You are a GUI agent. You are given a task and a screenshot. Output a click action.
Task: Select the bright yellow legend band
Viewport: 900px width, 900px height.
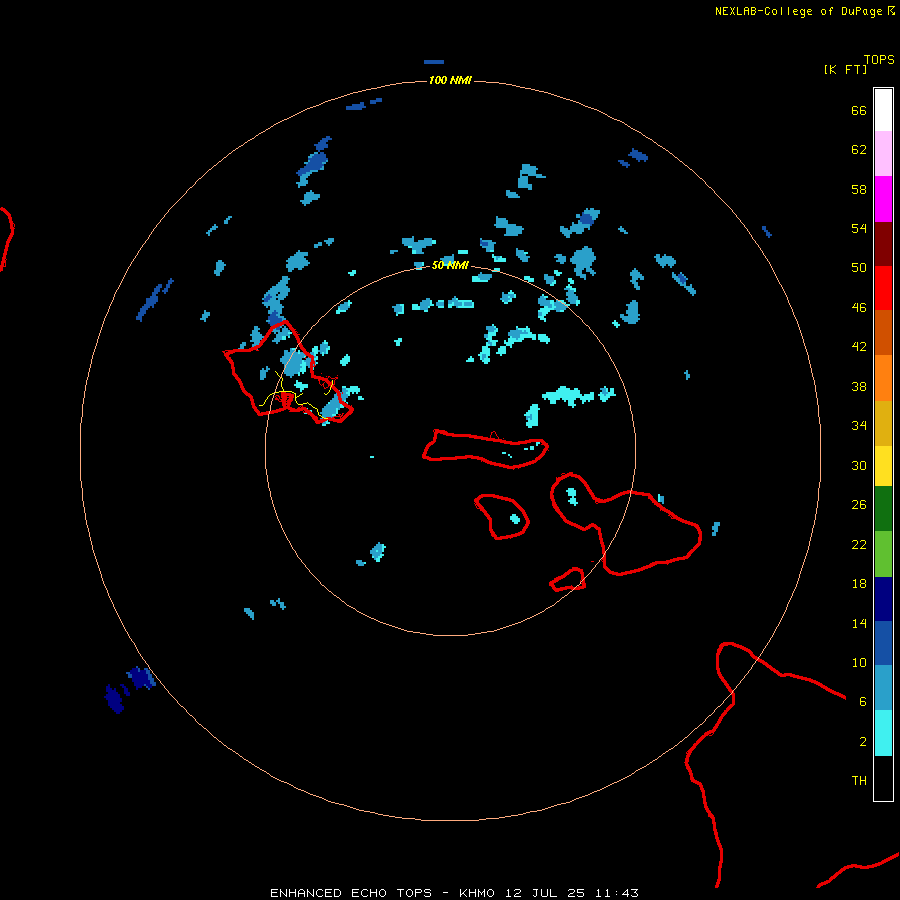(x=883, y=466)
